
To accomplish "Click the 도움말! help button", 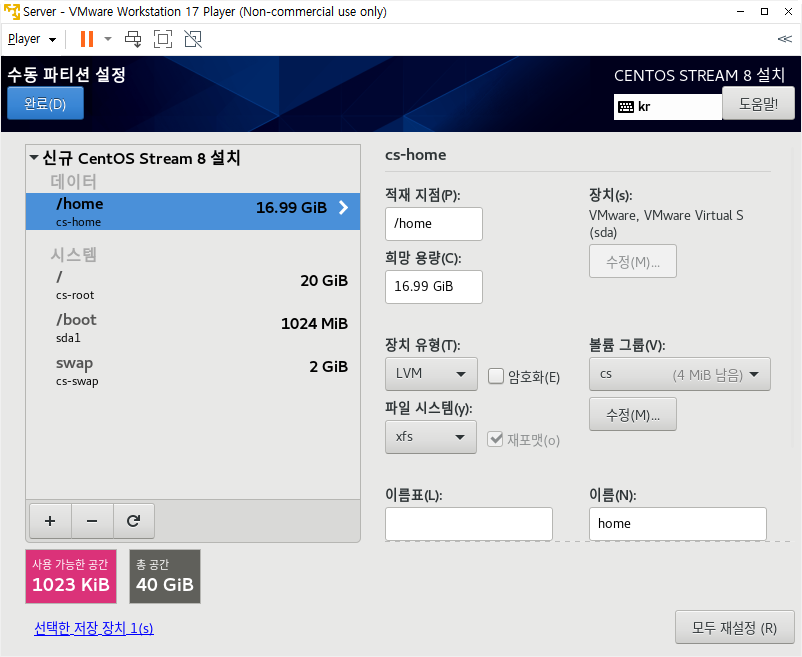I will [758, 104].
